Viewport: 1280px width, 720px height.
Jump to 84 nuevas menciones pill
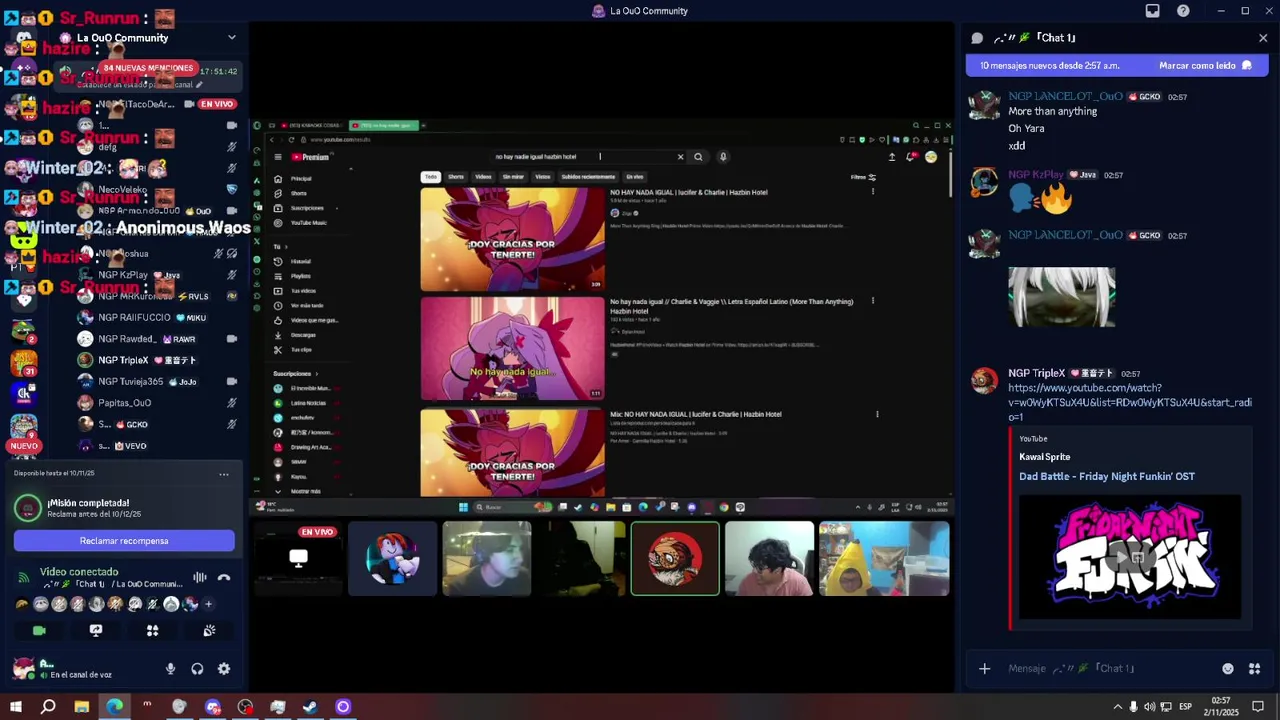click(x=147, y=68)
